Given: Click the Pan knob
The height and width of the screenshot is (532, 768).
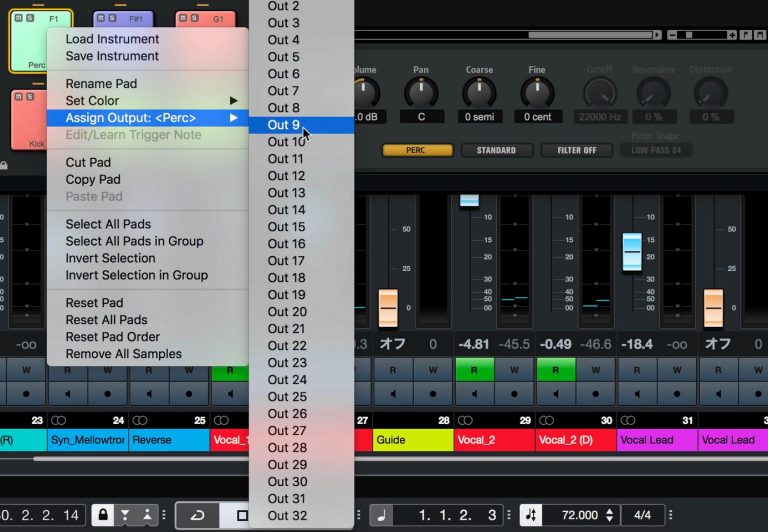Looking at the screenshot, I should (x=421, y=93).
